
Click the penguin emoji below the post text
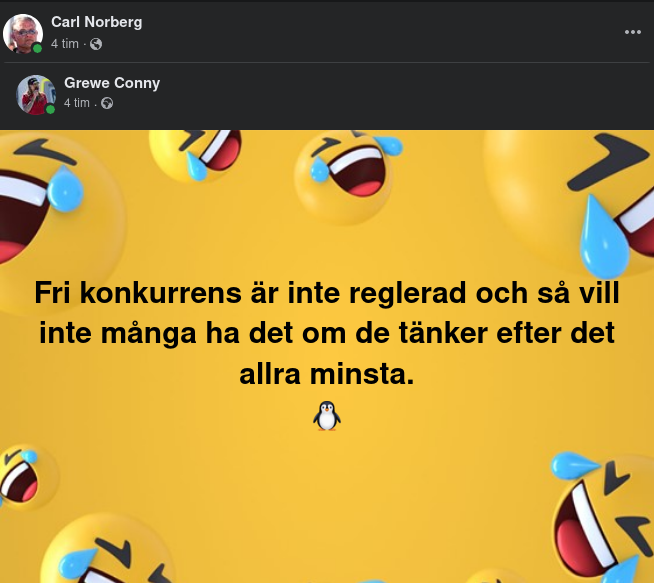click(x=327, y=416)
